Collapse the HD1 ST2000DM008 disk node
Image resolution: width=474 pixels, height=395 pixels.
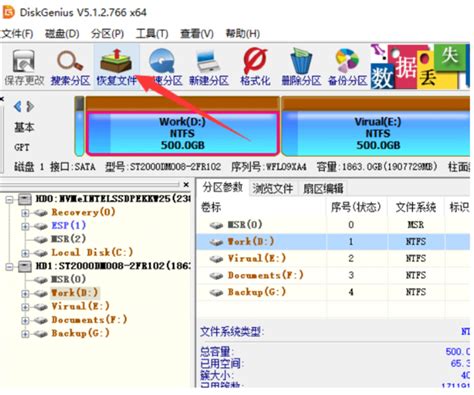pyautogui.click(x=9, y=266)
